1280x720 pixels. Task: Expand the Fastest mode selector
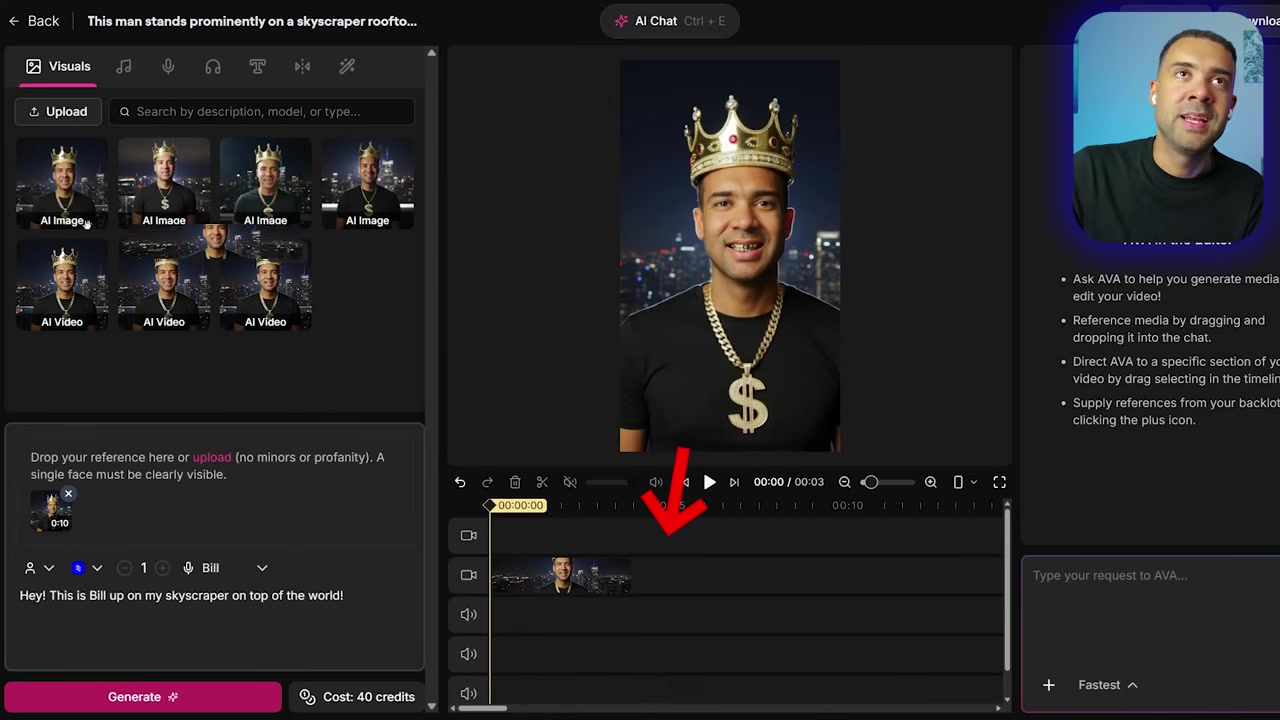pos(1108,685)
